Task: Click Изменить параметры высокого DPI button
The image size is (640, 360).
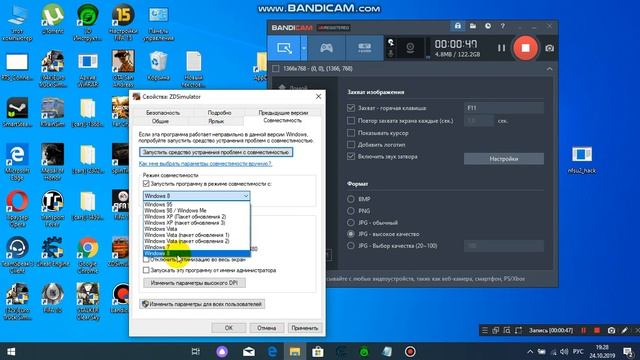Action: 194,283
